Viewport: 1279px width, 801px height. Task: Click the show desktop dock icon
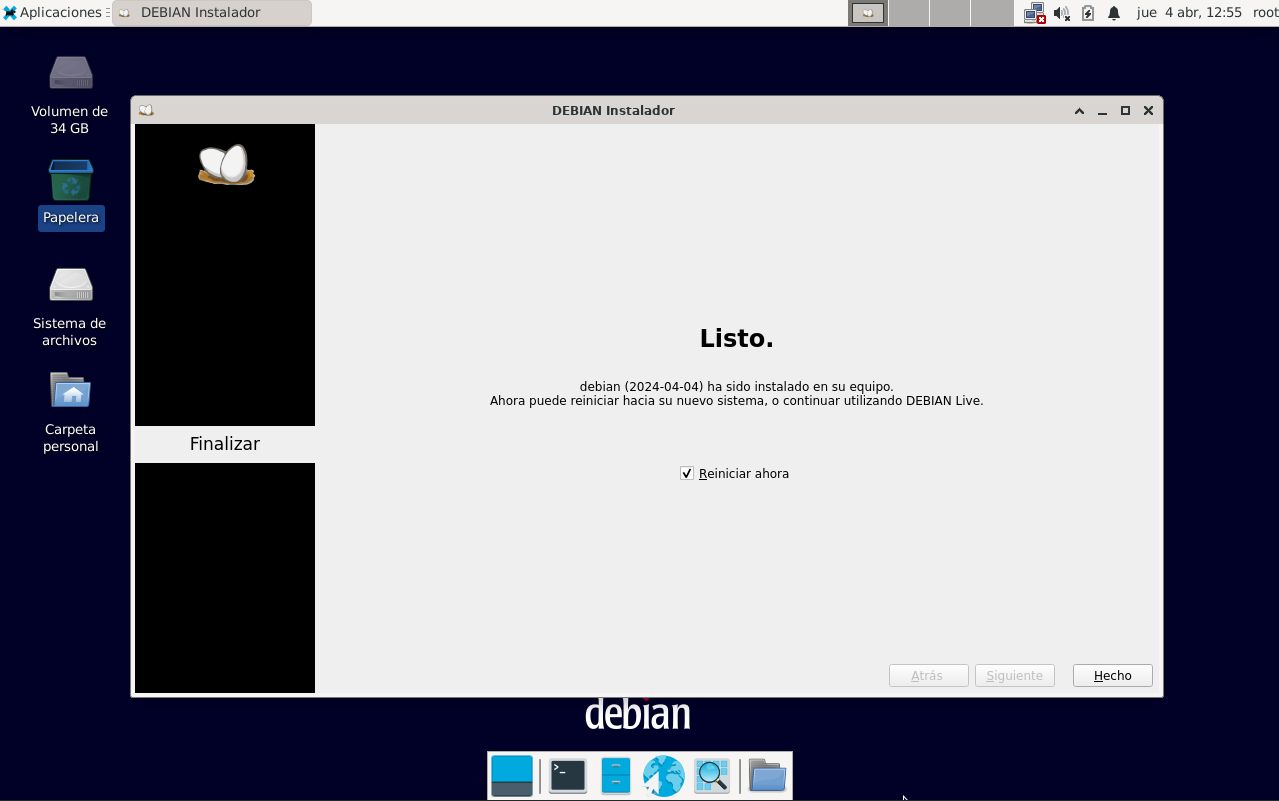click(x=512, y=776)
